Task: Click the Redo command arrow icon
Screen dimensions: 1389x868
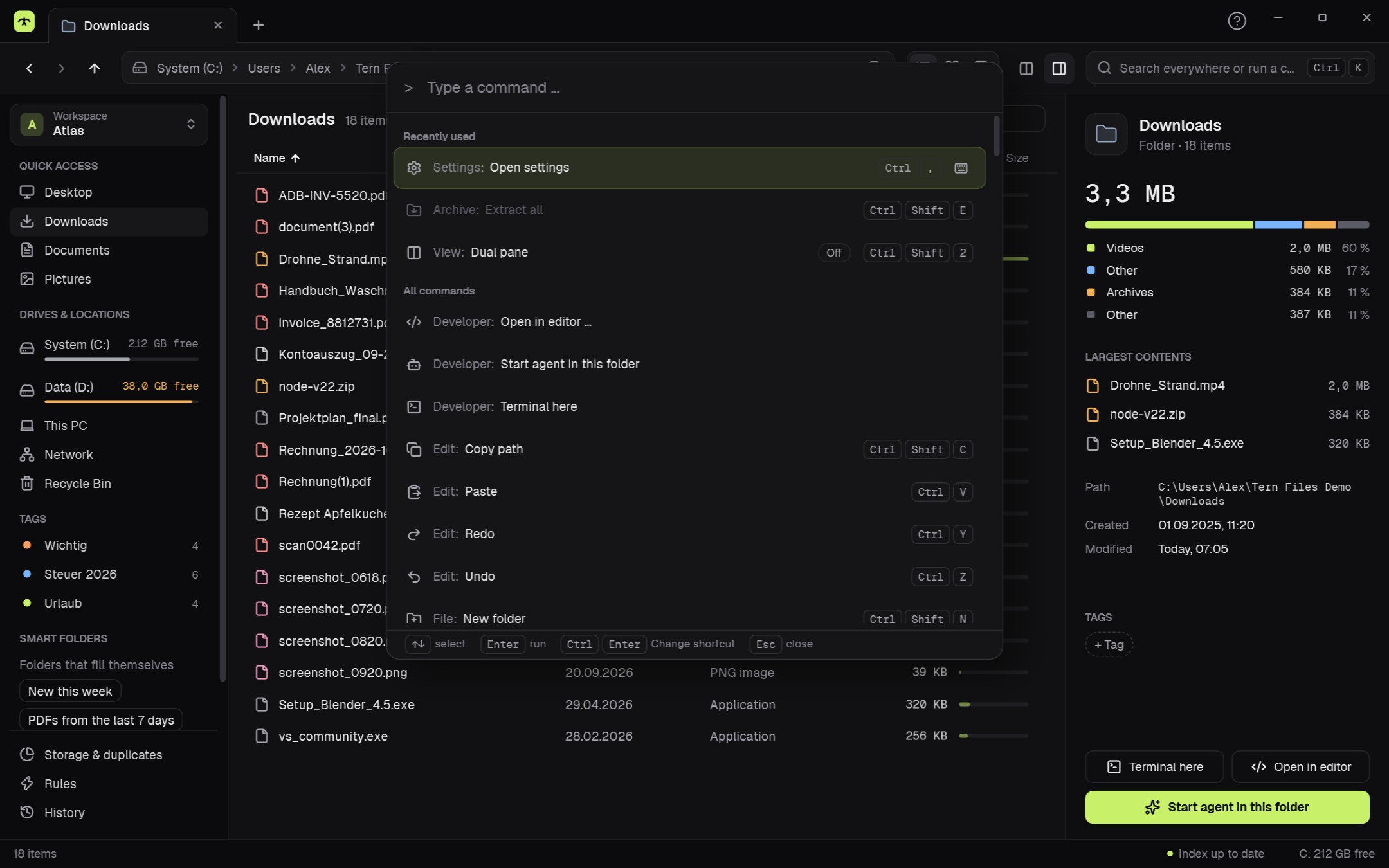Action: click(x=414, y=534)
